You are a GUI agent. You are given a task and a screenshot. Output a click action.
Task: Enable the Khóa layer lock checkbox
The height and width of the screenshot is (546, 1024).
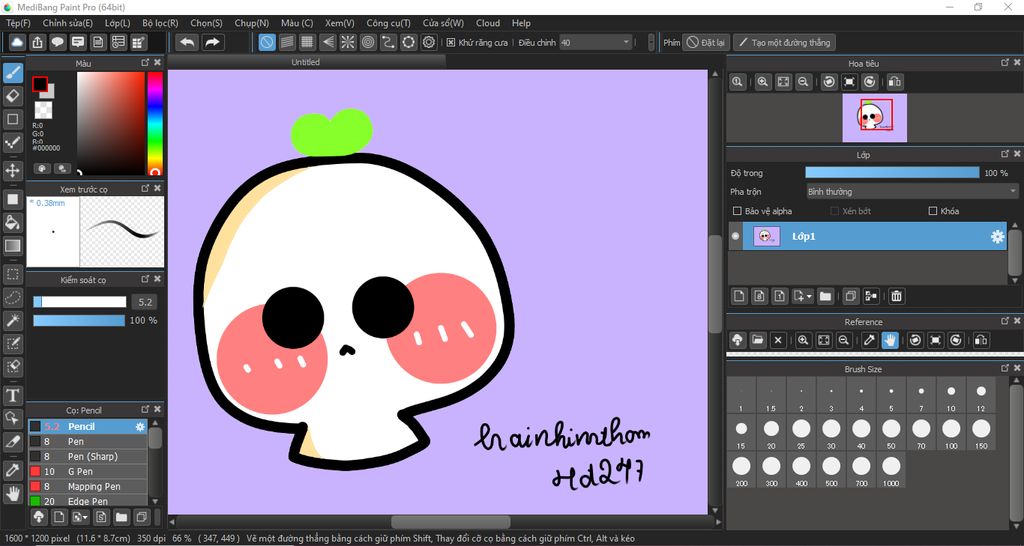[933, 211]
